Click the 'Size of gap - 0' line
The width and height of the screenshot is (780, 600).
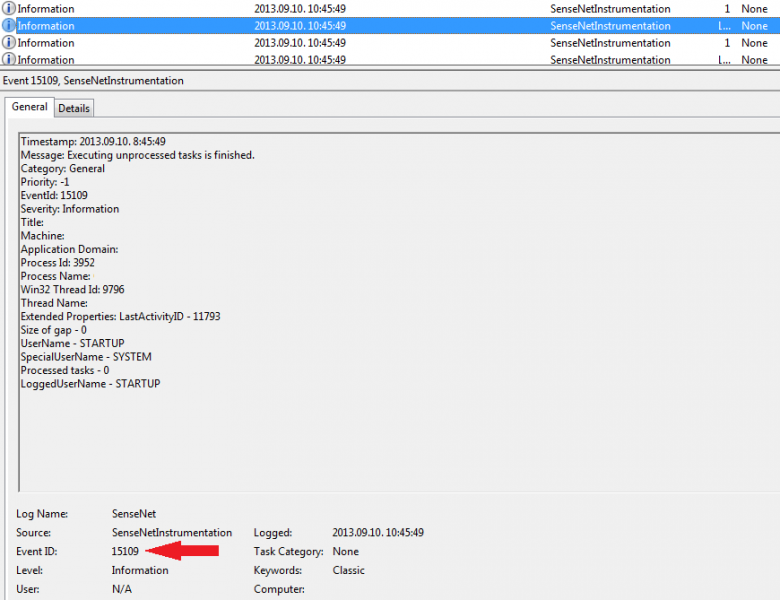[x=54, y=330]
